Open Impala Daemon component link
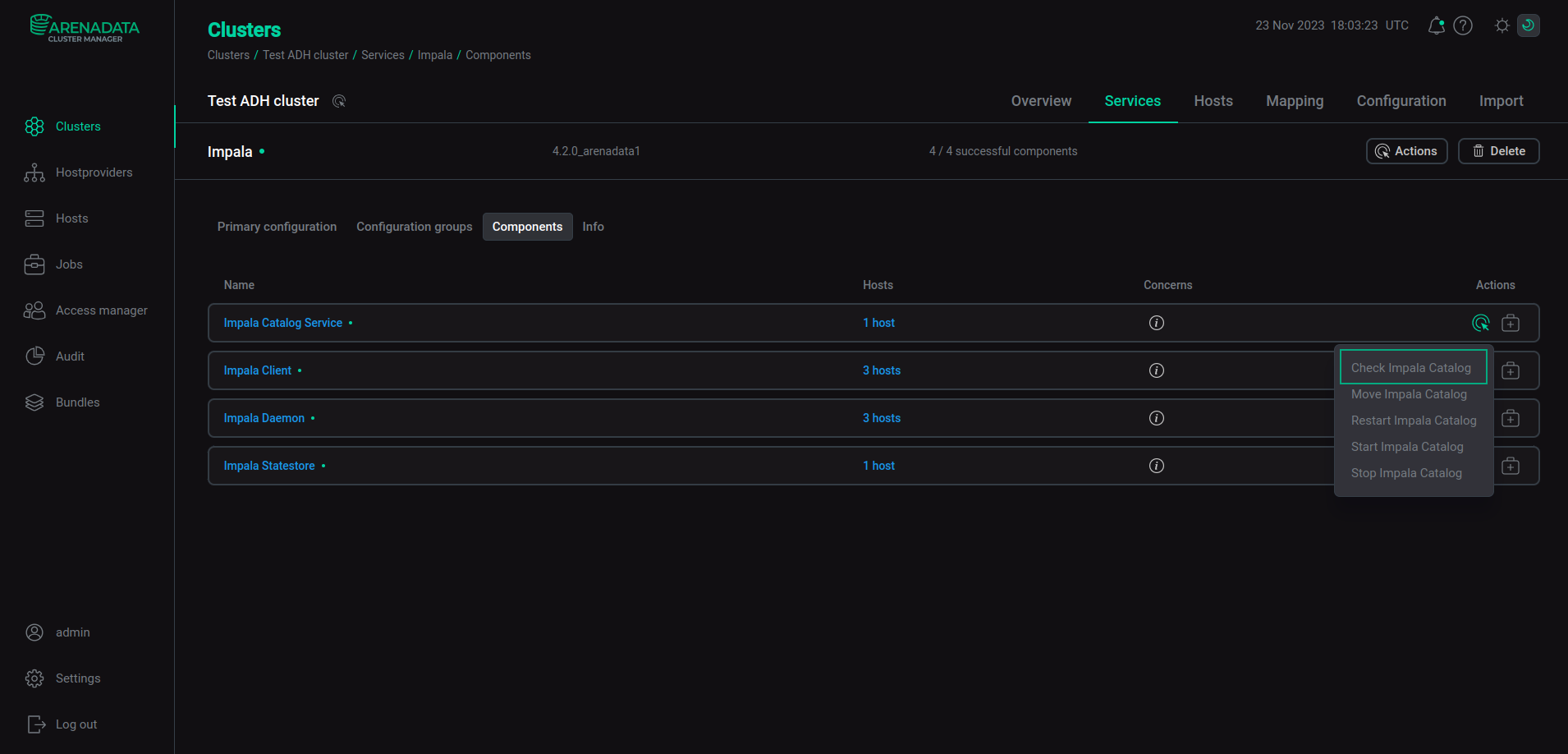The image size is (1568, 754). pos(264,418)
